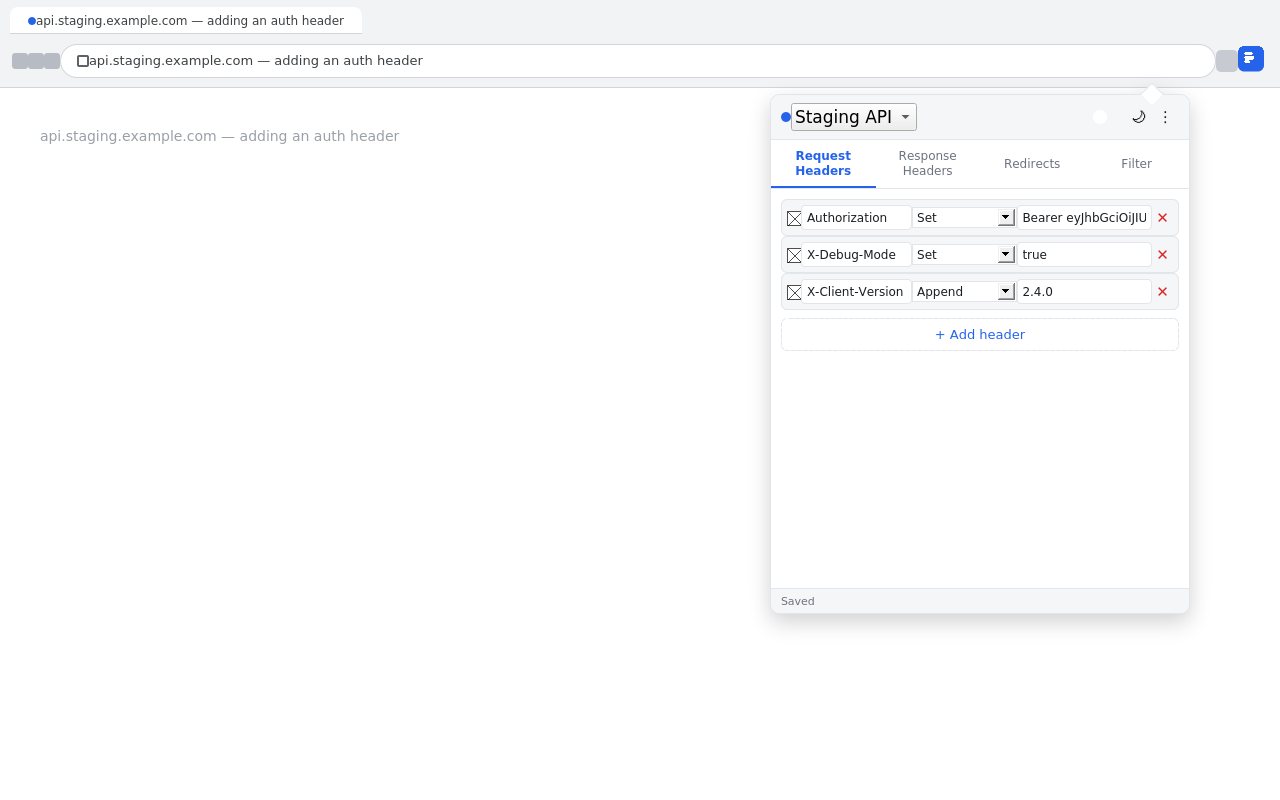Open the three-dot more options menu
1280x800 pixels.
(1165, 117)
